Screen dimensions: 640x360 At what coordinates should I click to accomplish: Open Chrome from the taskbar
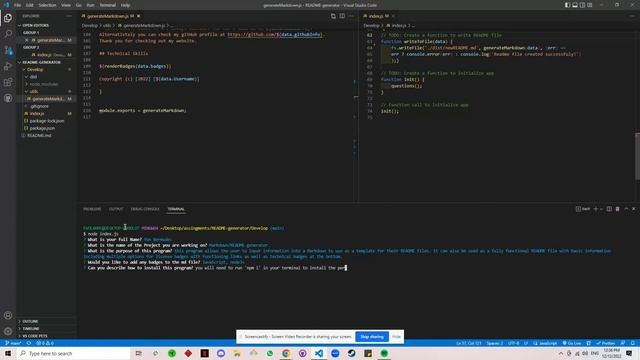click(x=286, y=353)
